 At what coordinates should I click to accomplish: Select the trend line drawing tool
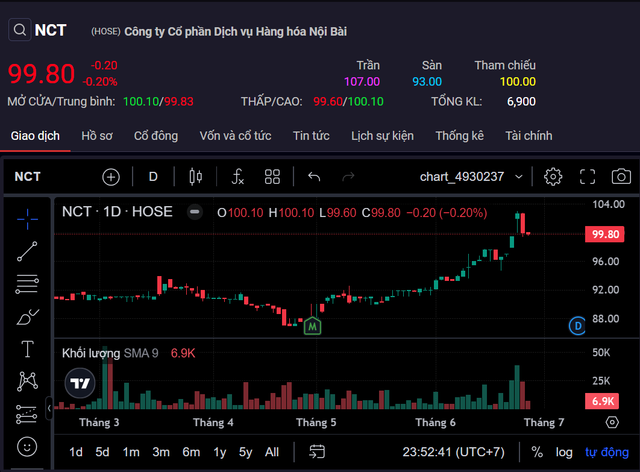[x=27, y=251]
